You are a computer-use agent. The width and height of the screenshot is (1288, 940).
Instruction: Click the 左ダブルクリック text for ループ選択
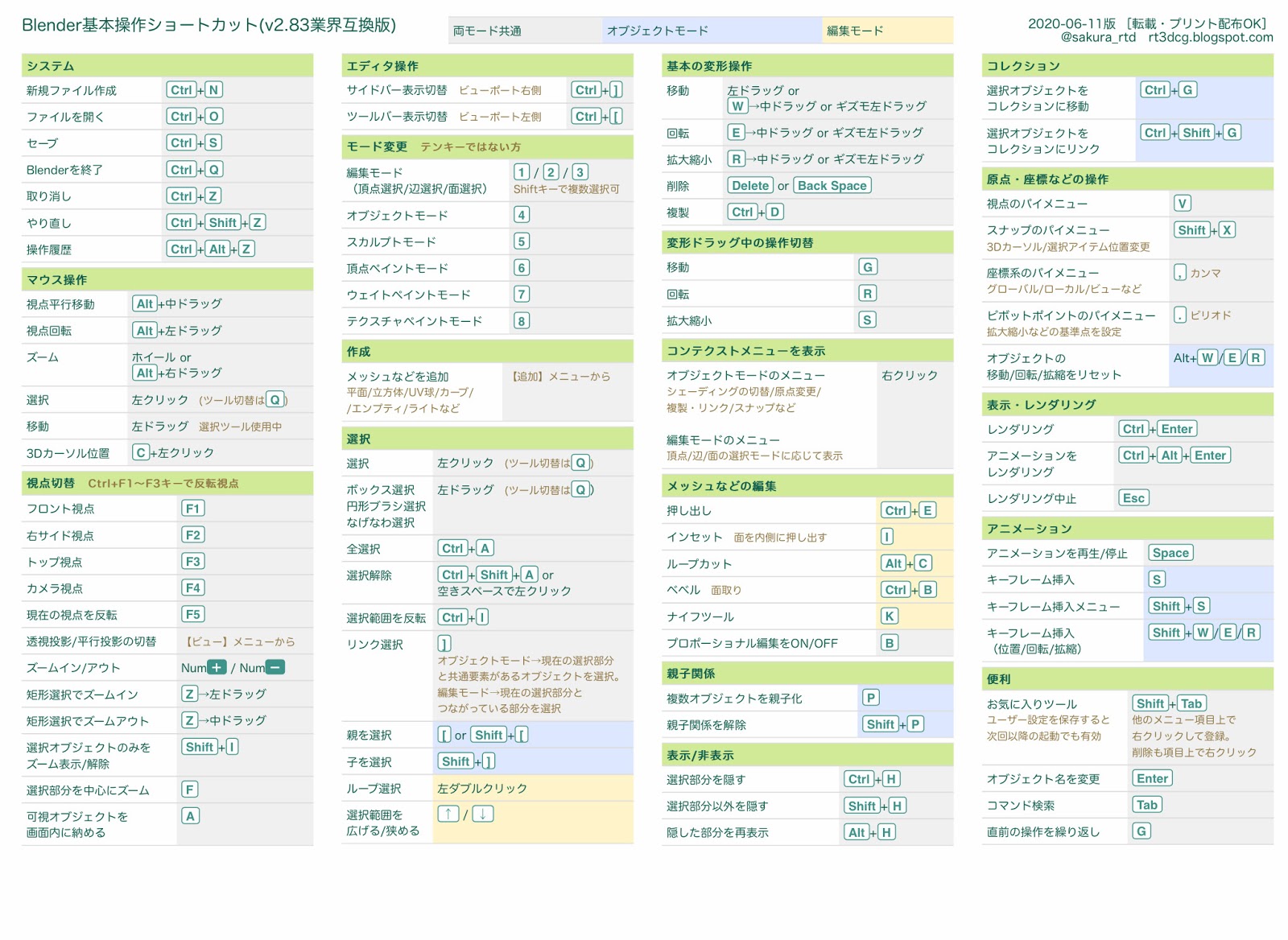[x=482, y=789]
